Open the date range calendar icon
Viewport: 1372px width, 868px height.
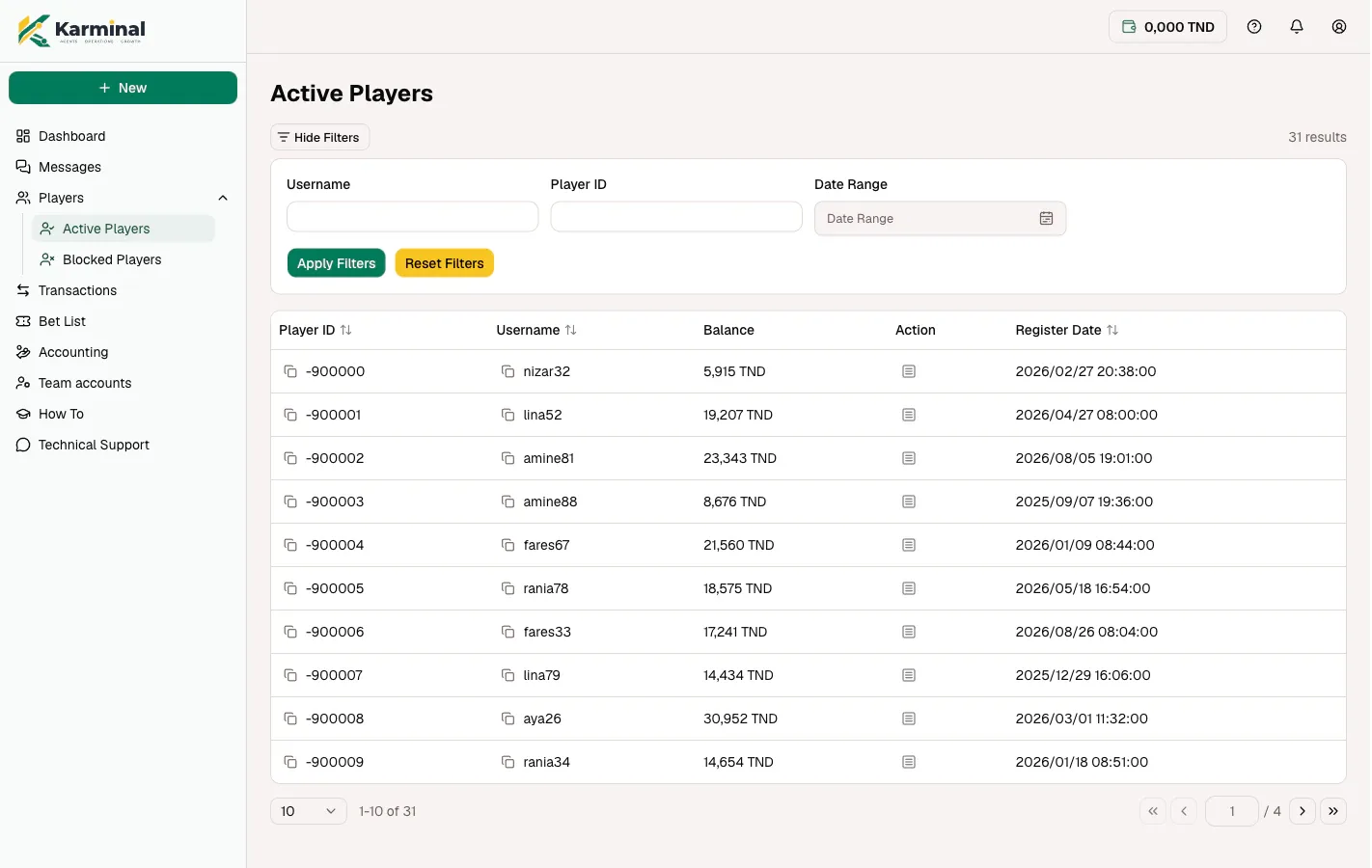[x=1046, y=219]
